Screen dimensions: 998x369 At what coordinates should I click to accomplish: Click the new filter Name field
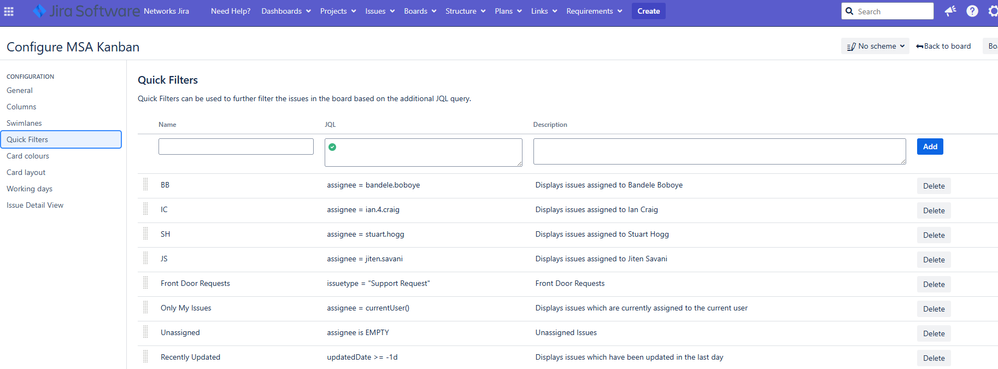pos(236,146)
